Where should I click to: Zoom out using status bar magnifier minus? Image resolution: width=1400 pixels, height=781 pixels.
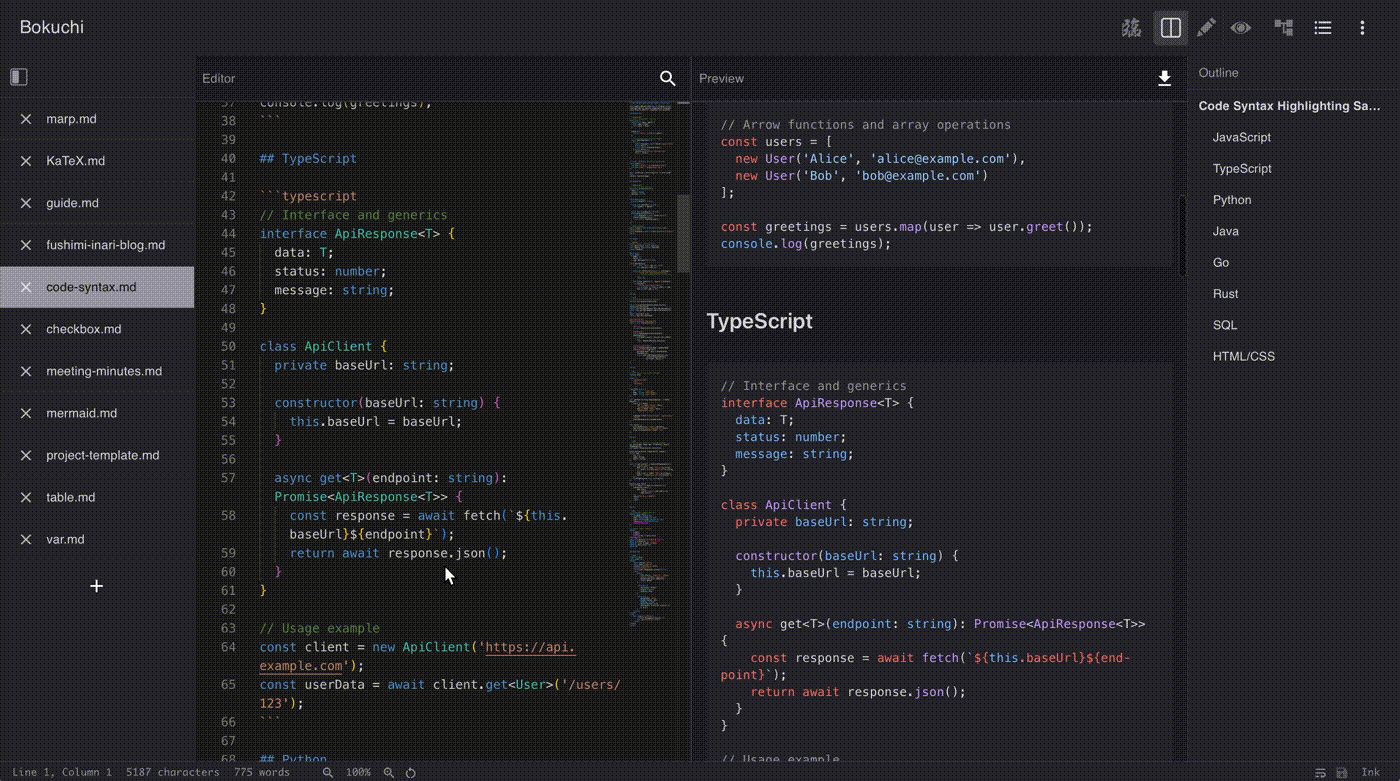327,772
